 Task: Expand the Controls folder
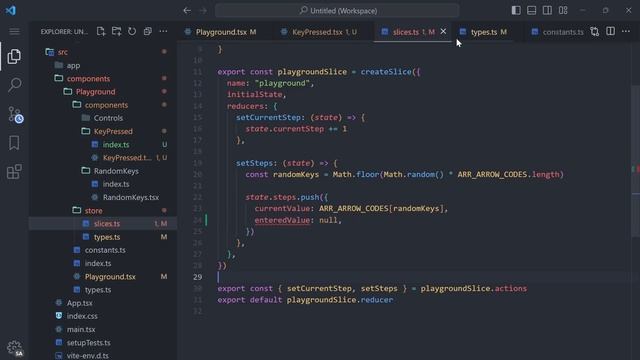[x=108, y=118]
